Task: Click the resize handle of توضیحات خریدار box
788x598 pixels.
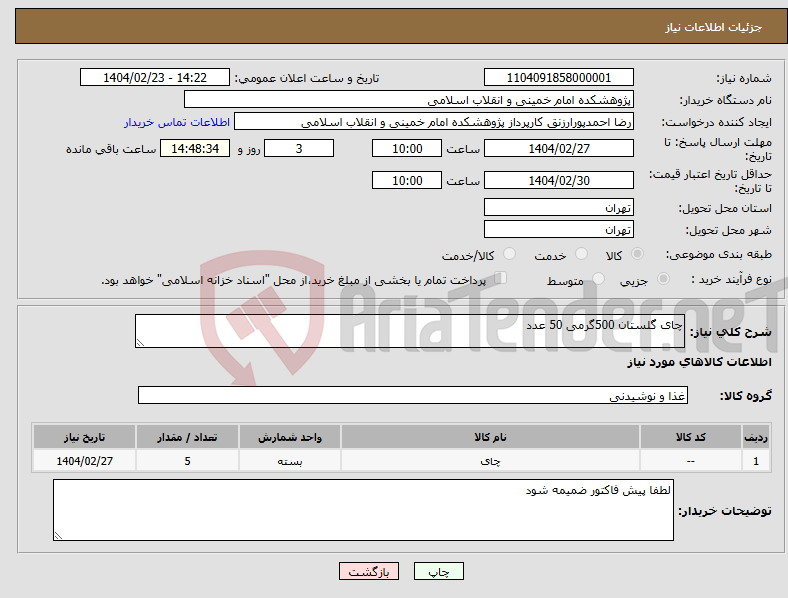Action: [58, 536]
